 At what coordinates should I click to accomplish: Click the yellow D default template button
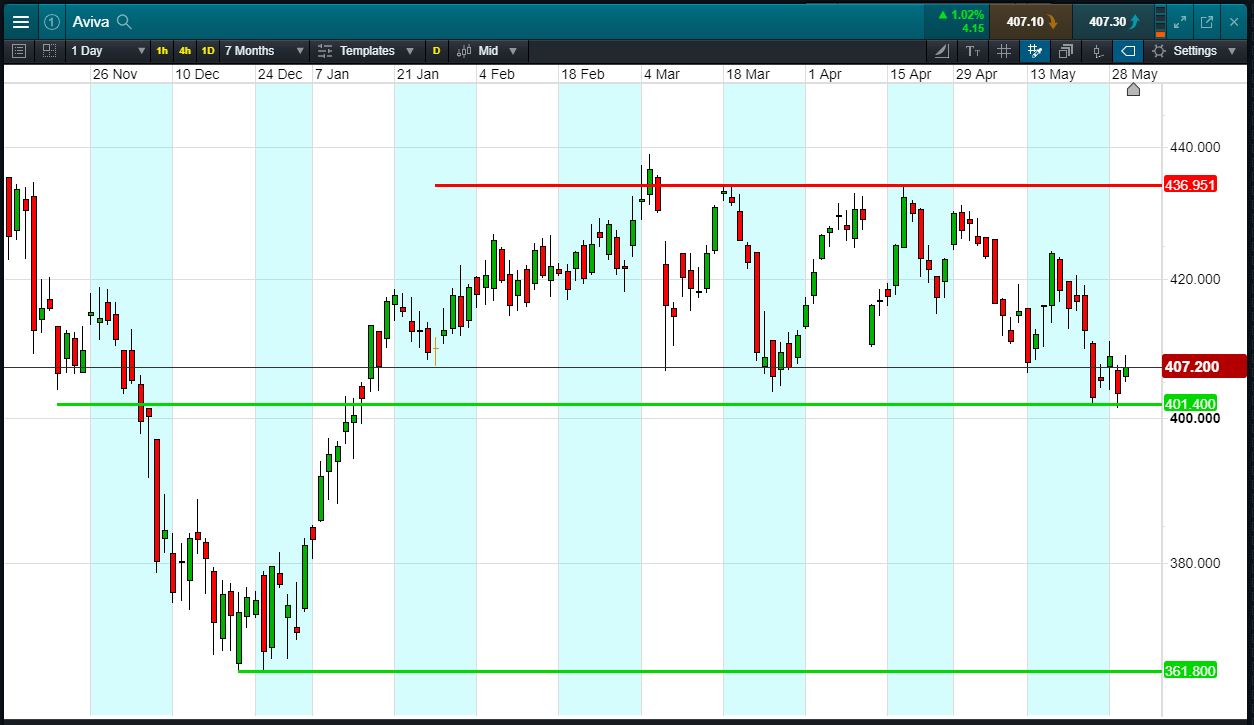(436, 50)
